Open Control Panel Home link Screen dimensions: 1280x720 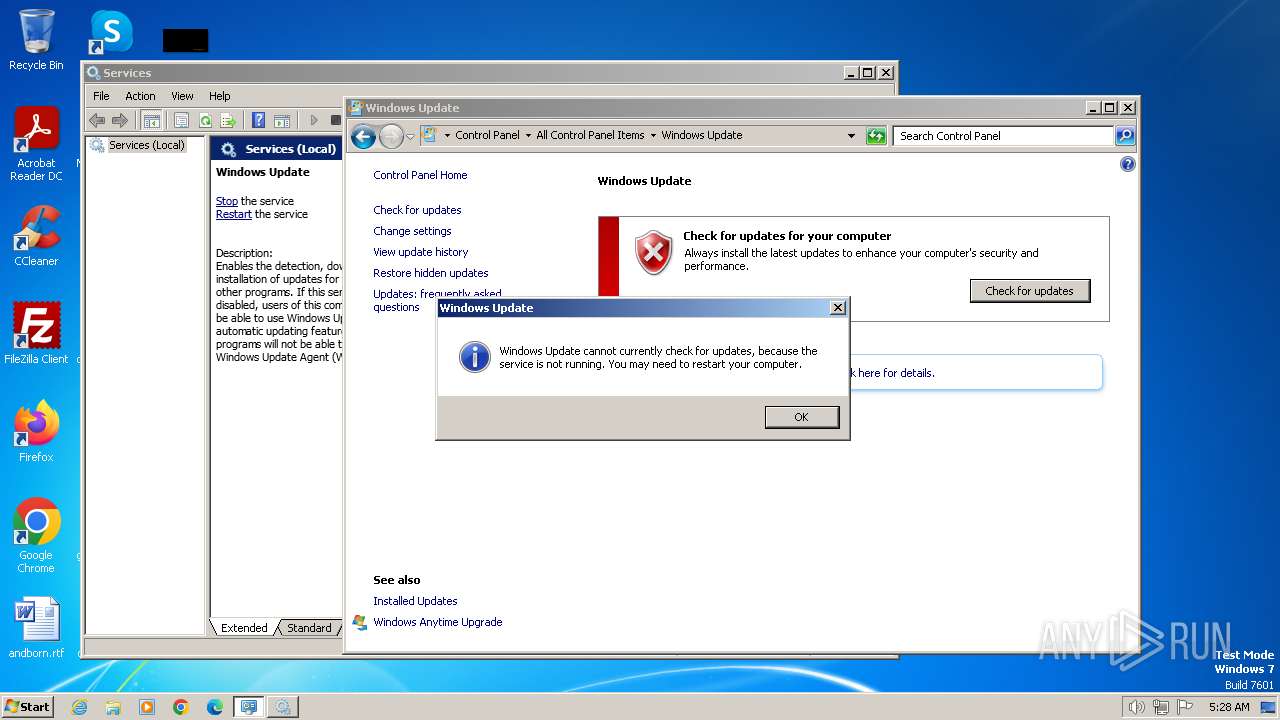tap(420, 175)
